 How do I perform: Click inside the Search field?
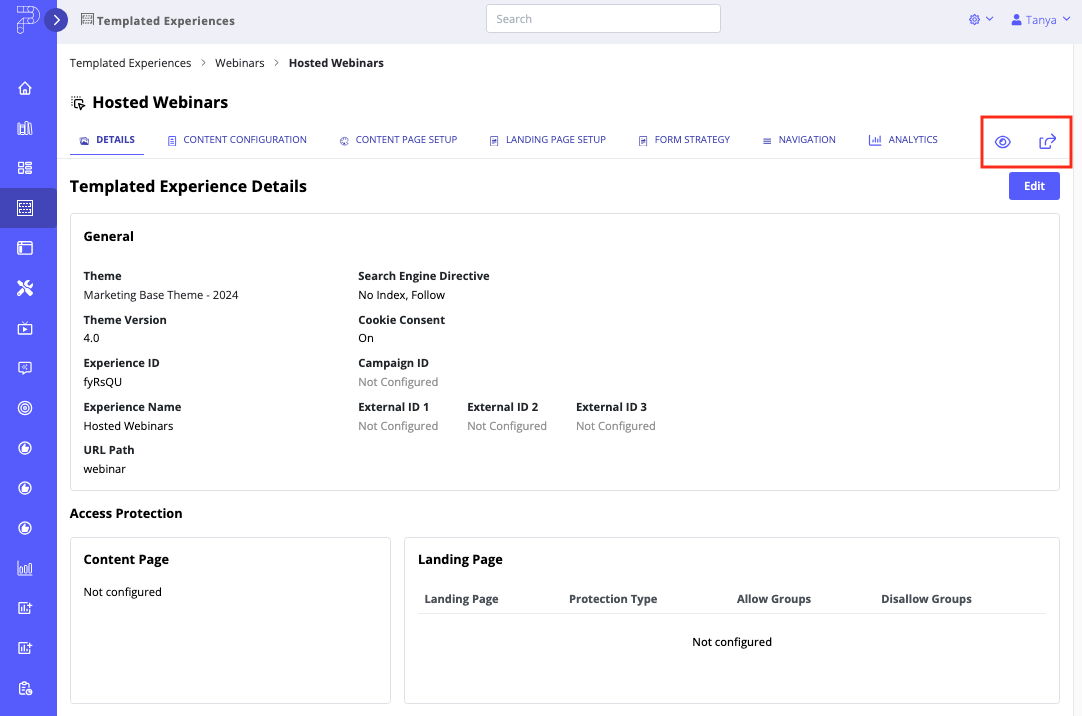point(602,18)
